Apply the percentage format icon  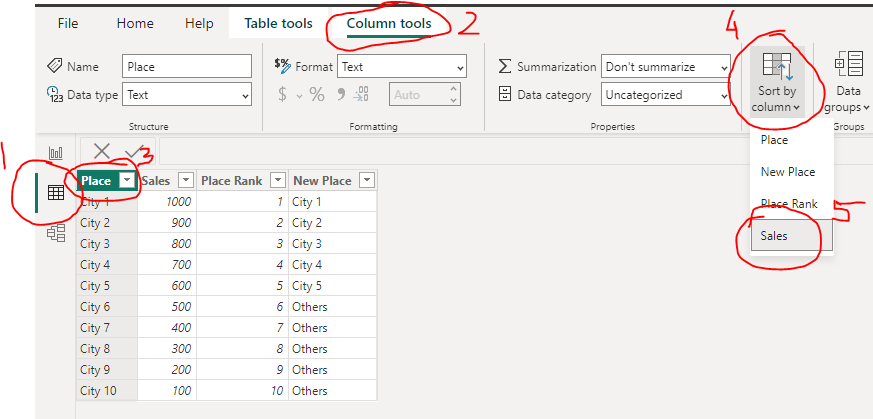(x=317, y=95)
